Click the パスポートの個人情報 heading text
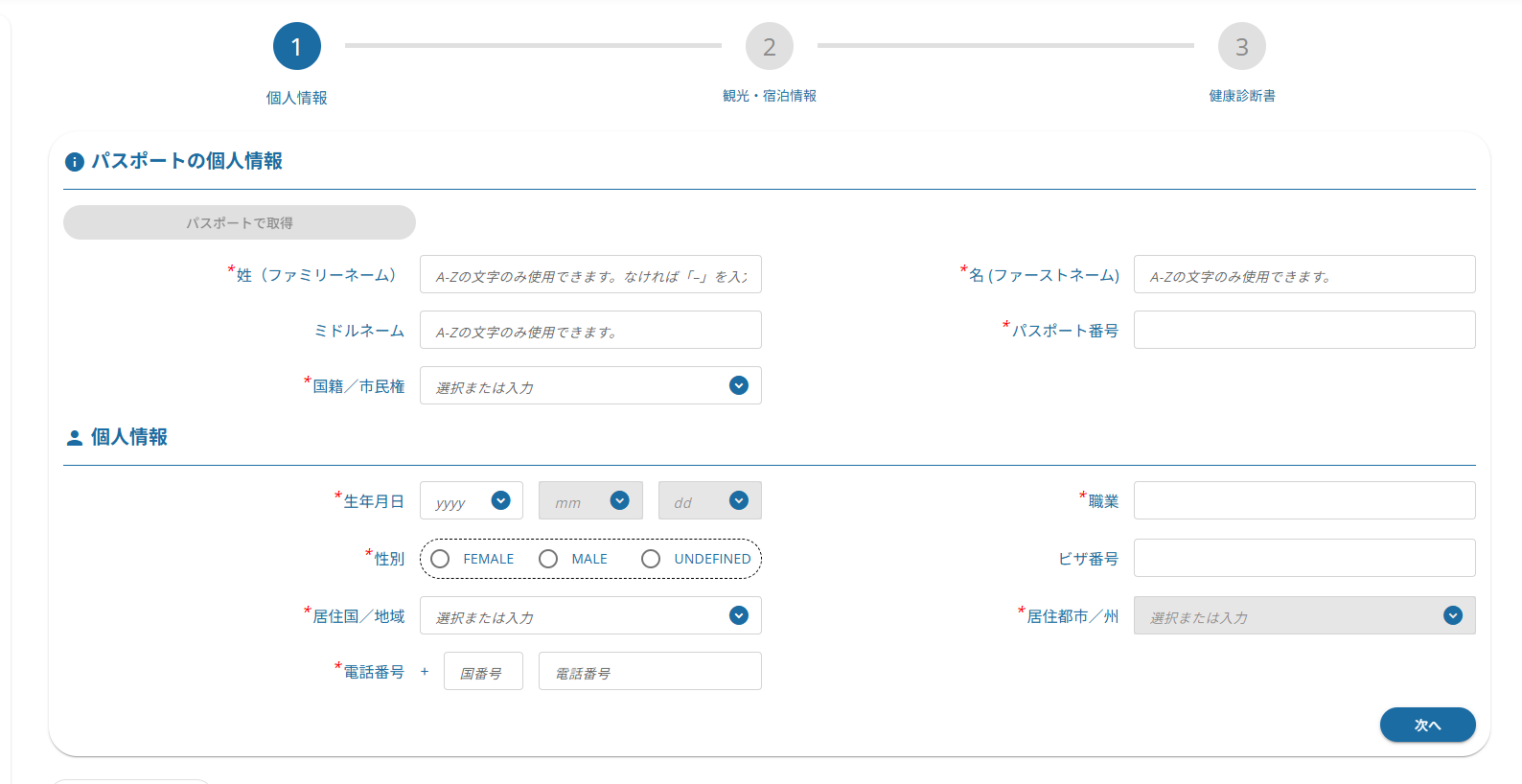Viewport: 1522px width, 784px height. point(187,161)
